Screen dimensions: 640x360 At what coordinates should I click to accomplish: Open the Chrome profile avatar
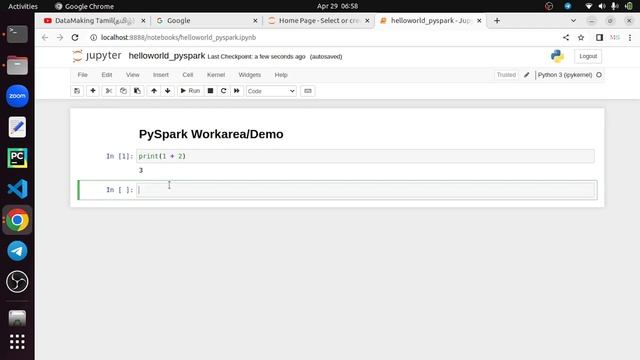pos(615,38)
